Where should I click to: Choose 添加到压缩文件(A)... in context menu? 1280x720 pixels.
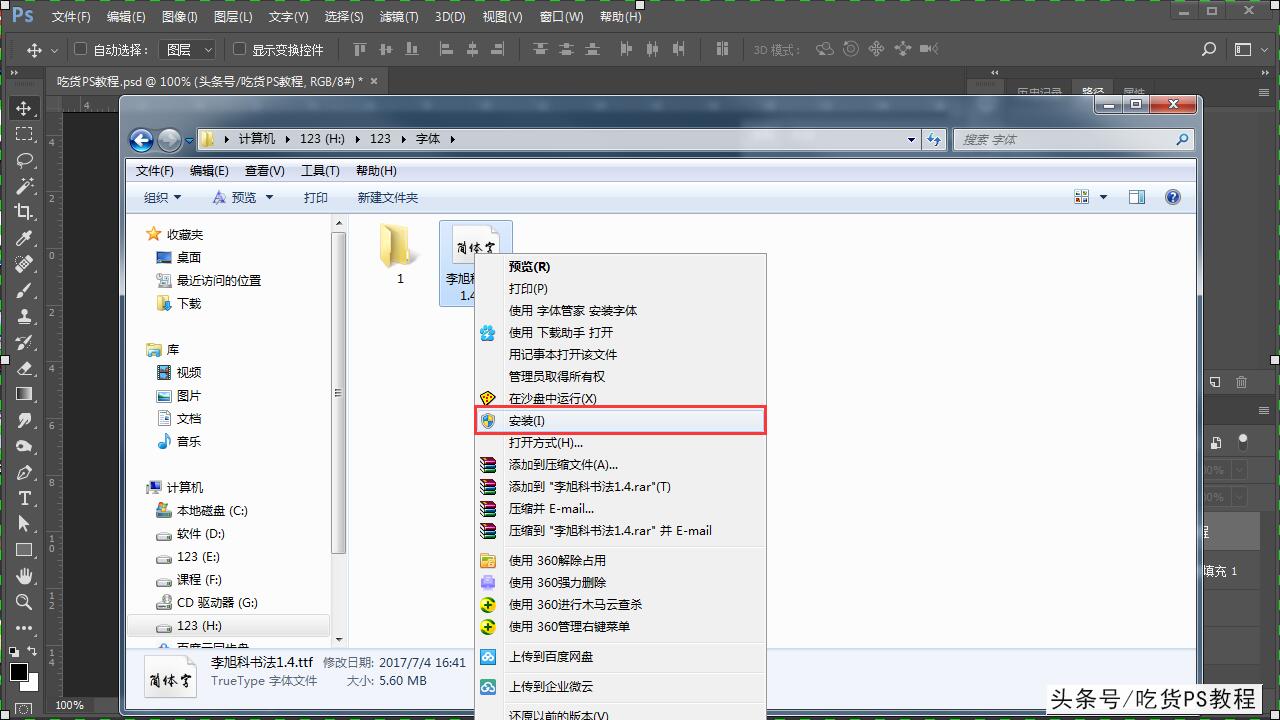[620, 465]
